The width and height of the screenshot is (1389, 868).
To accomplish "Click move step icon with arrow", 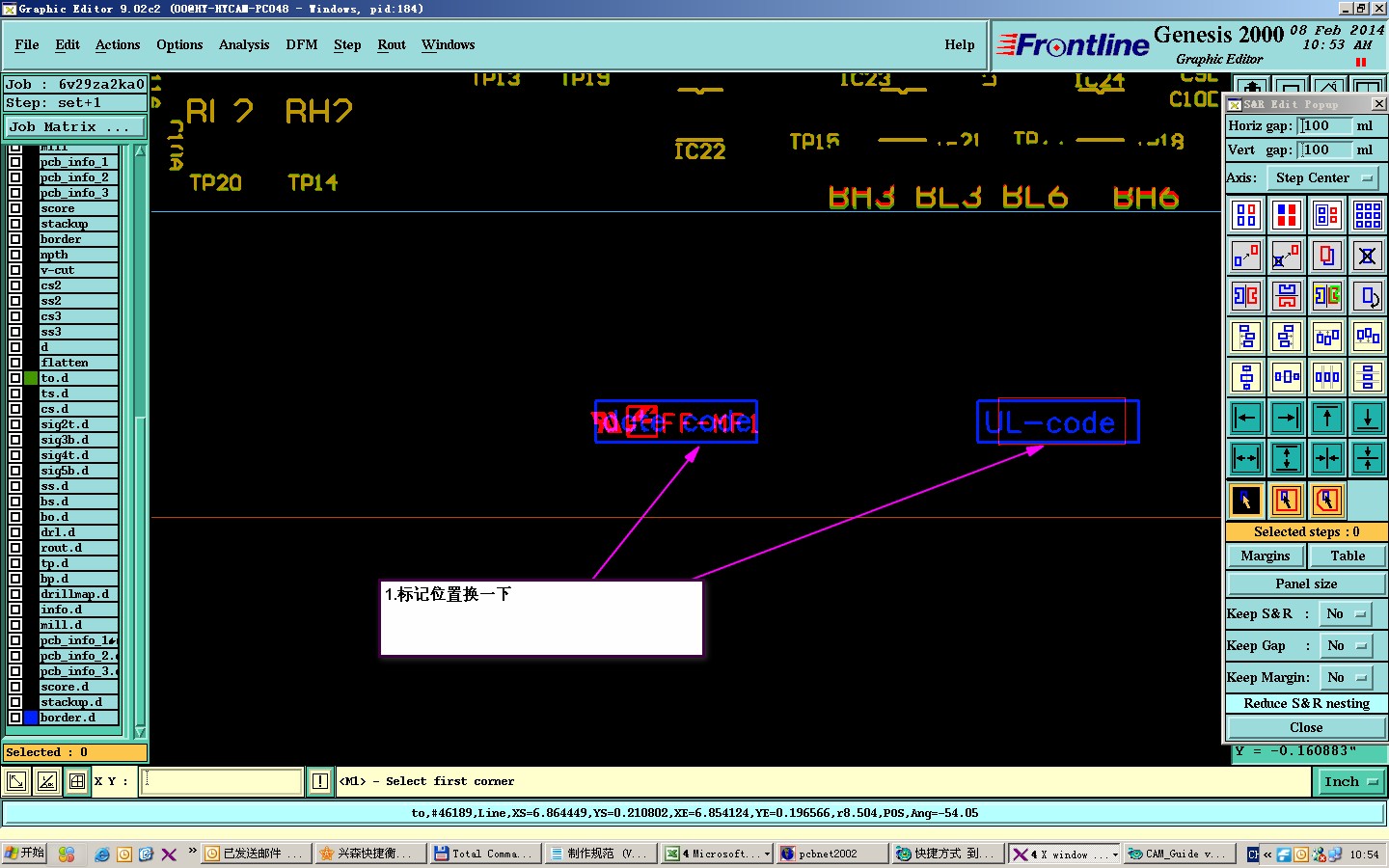I will (x=1246, y=256).
